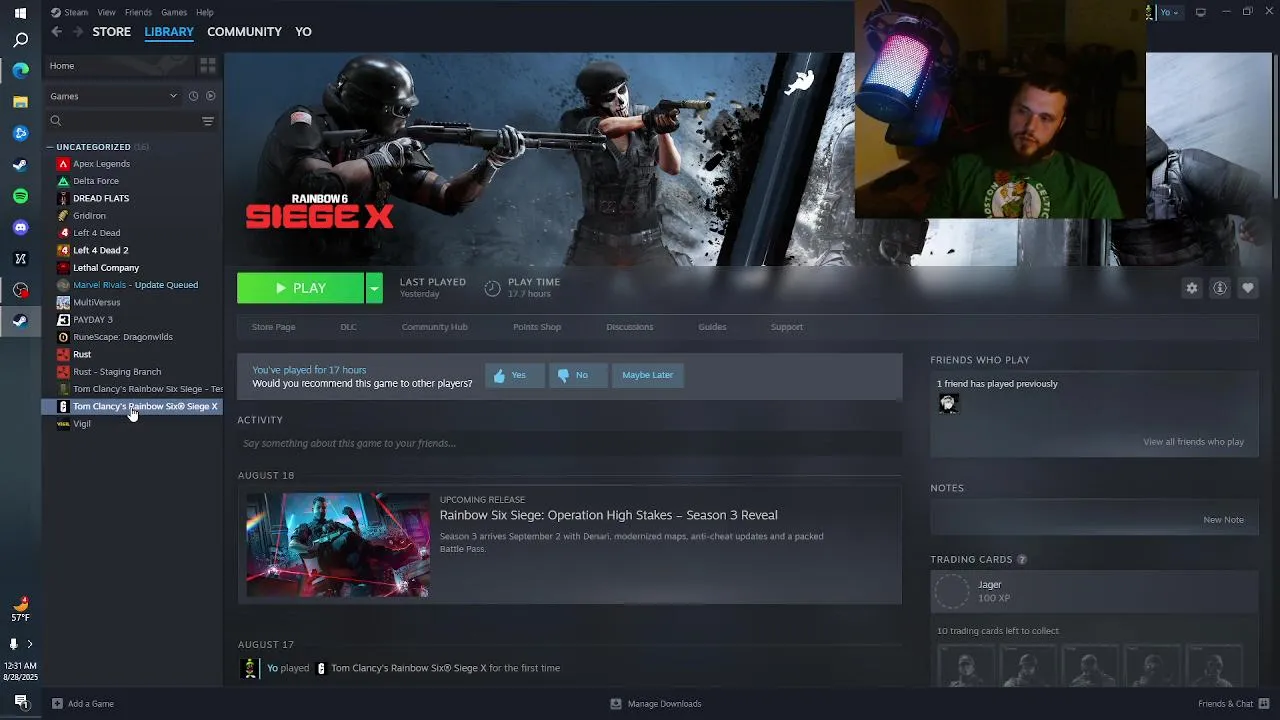
Task: Go to the COMMUNITY tab
Action: click(x=244, y=32)
